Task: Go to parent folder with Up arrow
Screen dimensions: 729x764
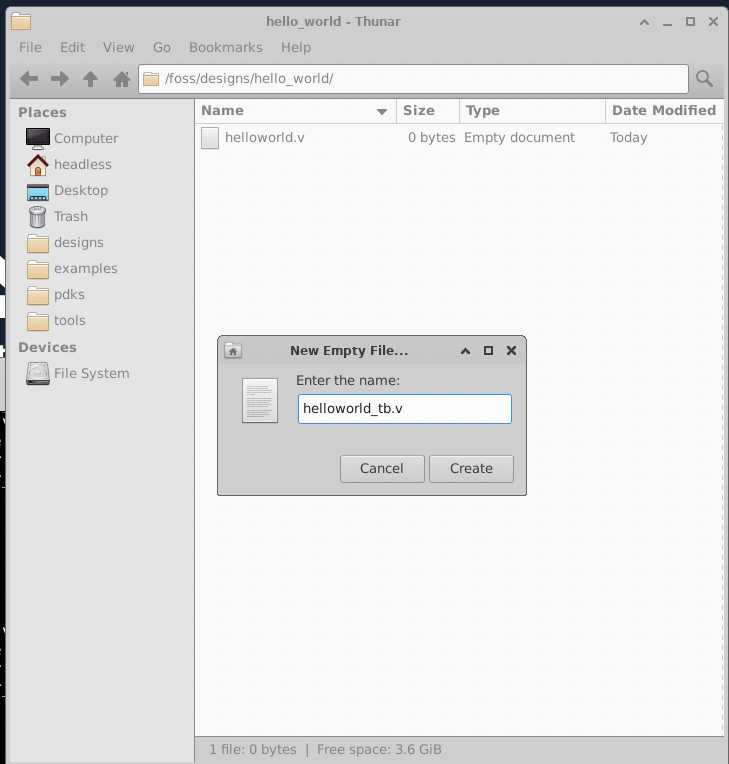Action: coord(91,79)
